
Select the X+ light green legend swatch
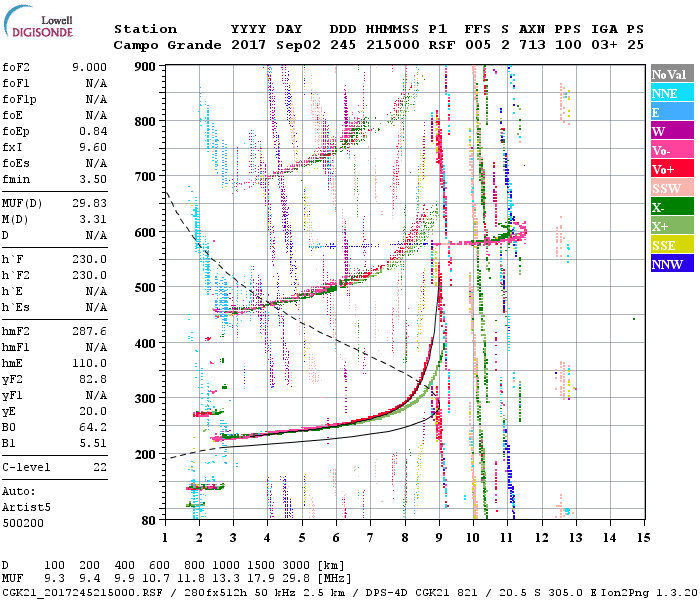coord(672,226)
